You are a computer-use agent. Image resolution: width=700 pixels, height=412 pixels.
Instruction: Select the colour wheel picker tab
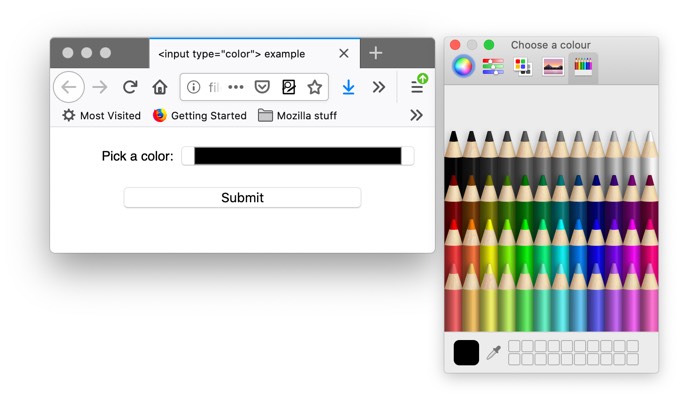click(x=462, y=67)
